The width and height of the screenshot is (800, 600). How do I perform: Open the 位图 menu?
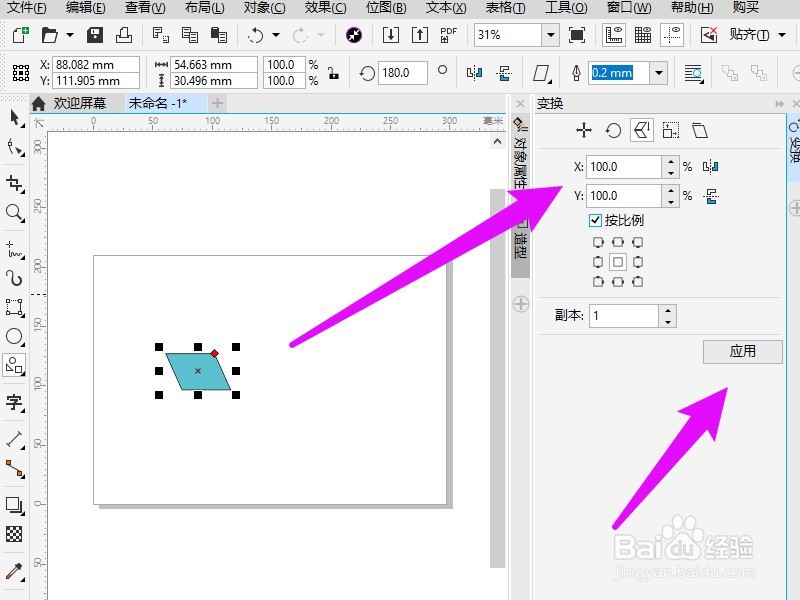[386, 8]
